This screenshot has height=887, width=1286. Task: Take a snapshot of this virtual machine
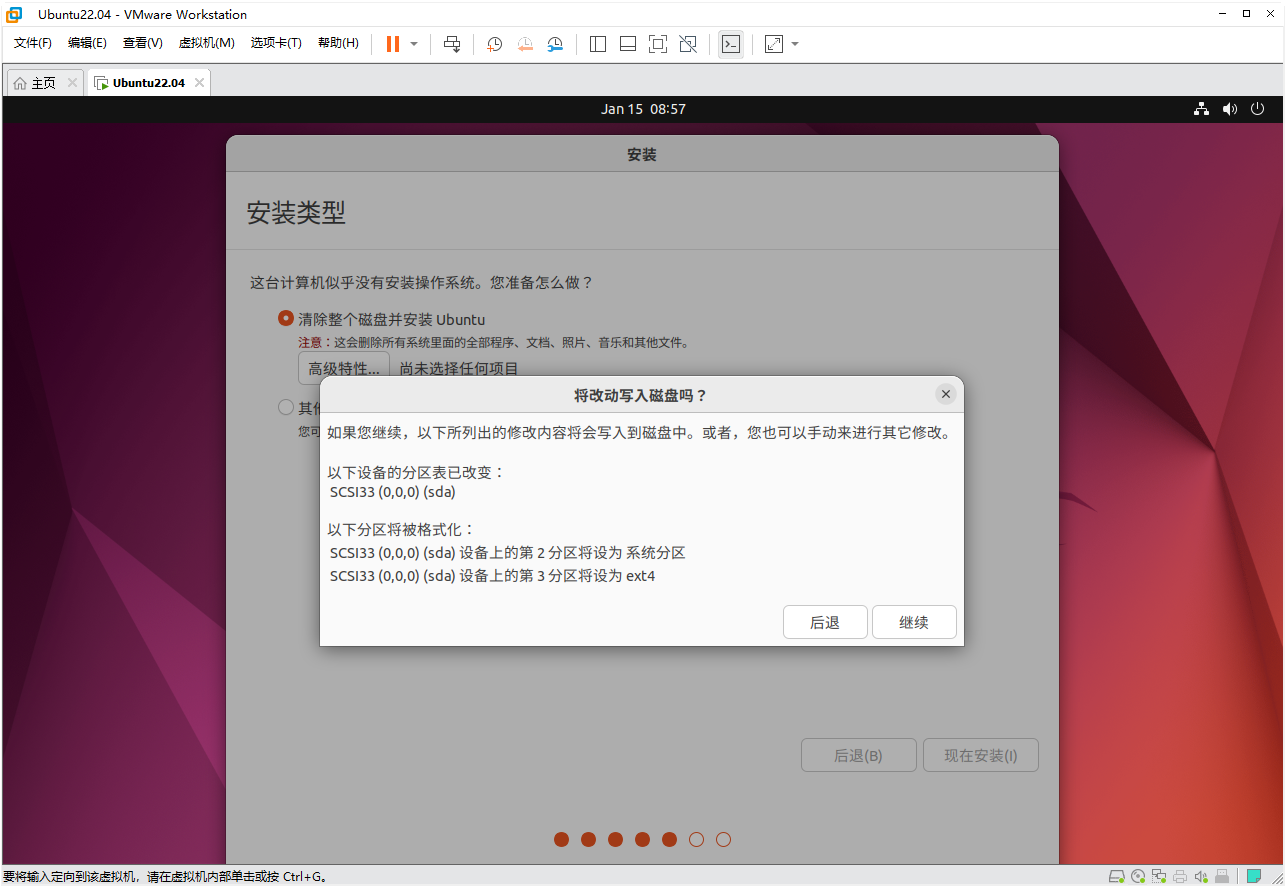click(494, 44)
